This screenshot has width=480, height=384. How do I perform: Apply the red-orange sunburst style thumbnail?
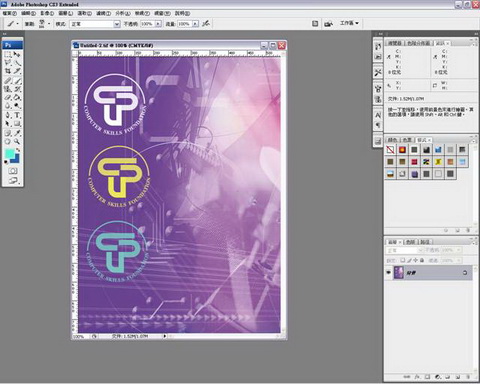402,150
